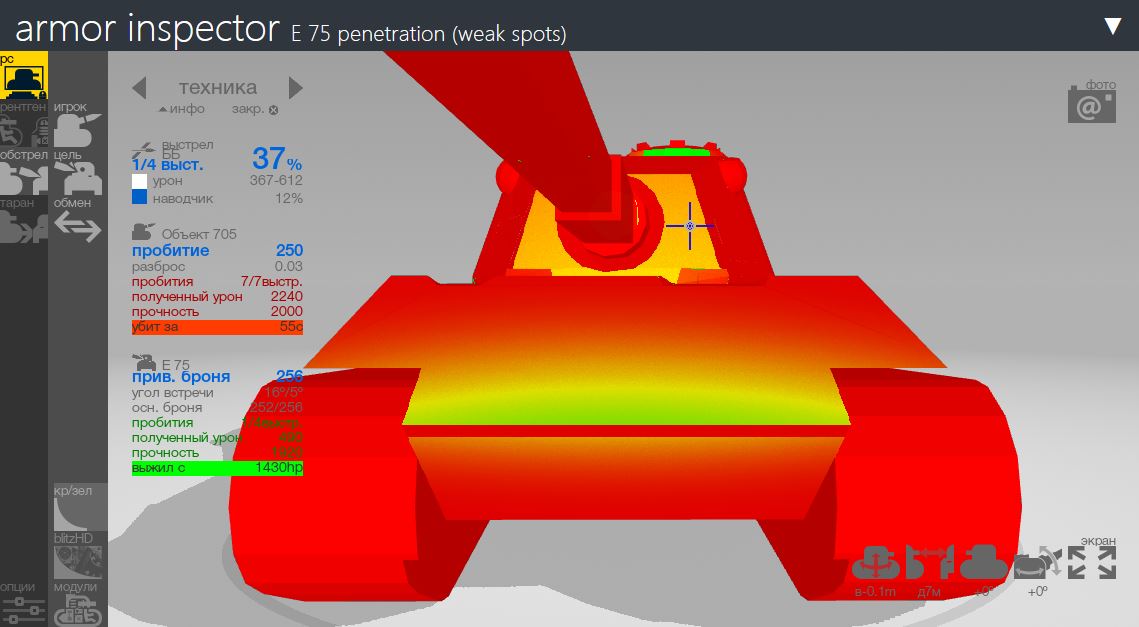
Task: Click урон range value 367-612
Action: pyautogui.click(x=276, y=180)
